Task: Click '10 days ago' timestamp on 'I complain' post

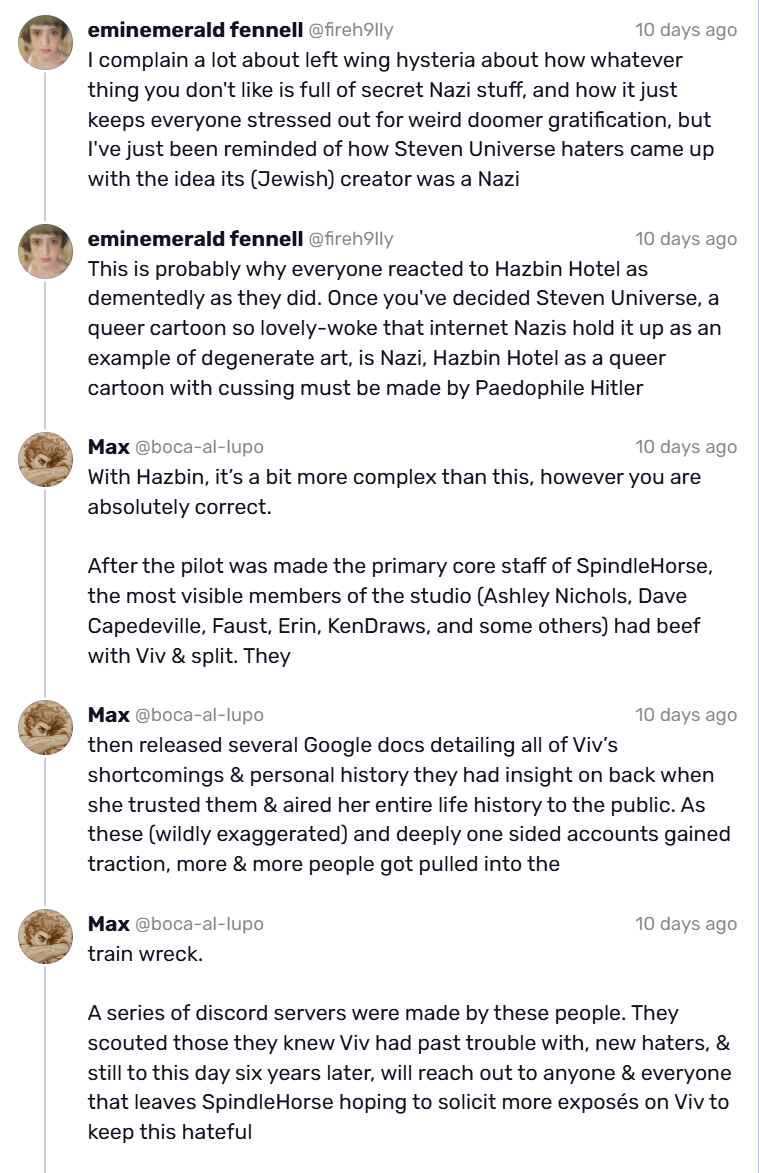Action: pyautogui.click(x=686, y=30)
